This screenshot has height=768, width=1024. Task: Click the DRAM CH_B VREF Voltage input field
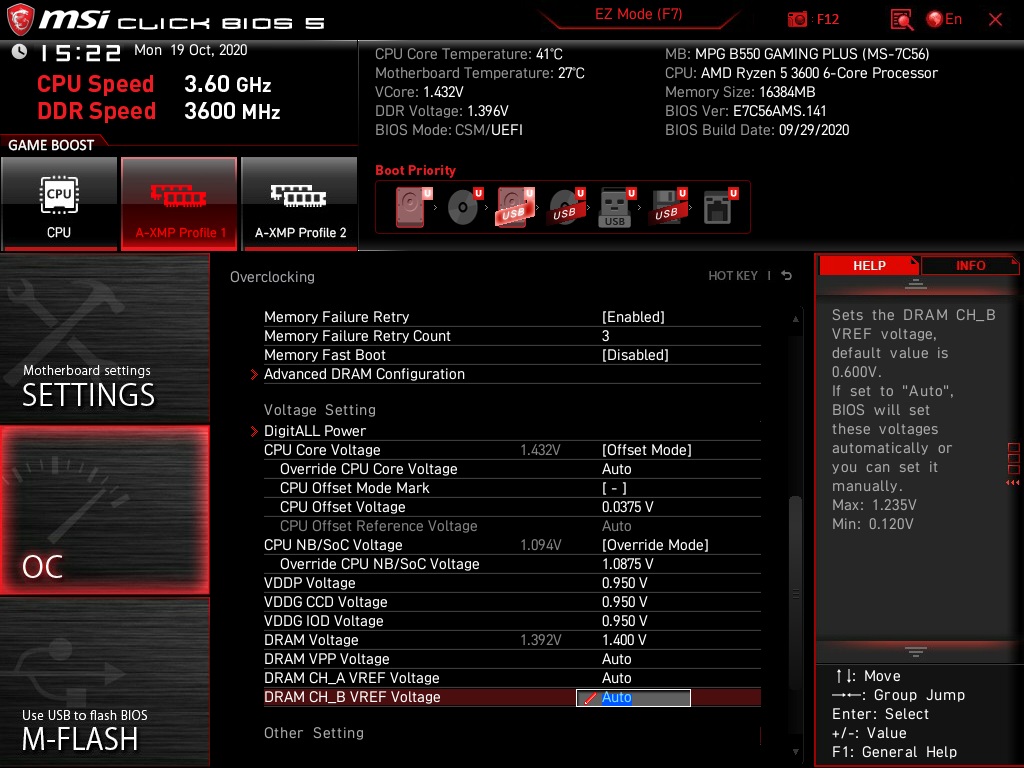click(x=632, y=697)
